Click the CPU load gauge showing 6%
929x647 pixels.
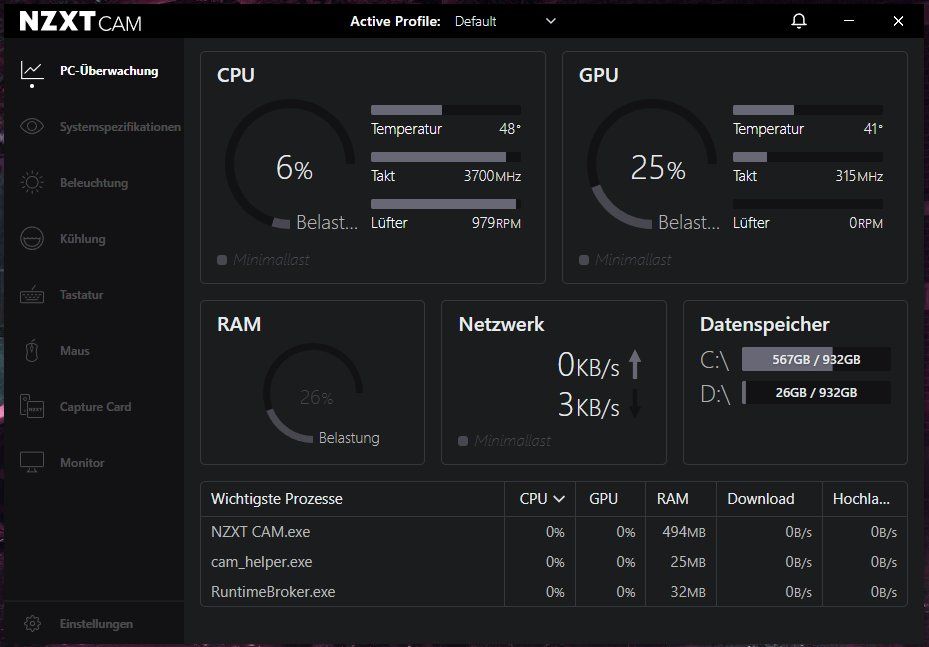[290, 164]
